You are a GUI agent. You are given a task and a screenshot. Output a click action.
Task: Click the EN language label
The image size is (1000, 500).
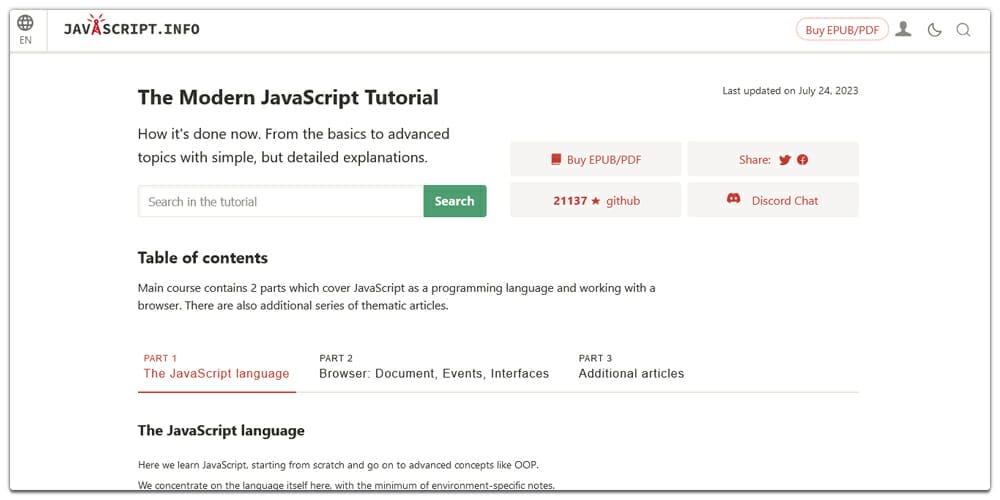(25, 41)
